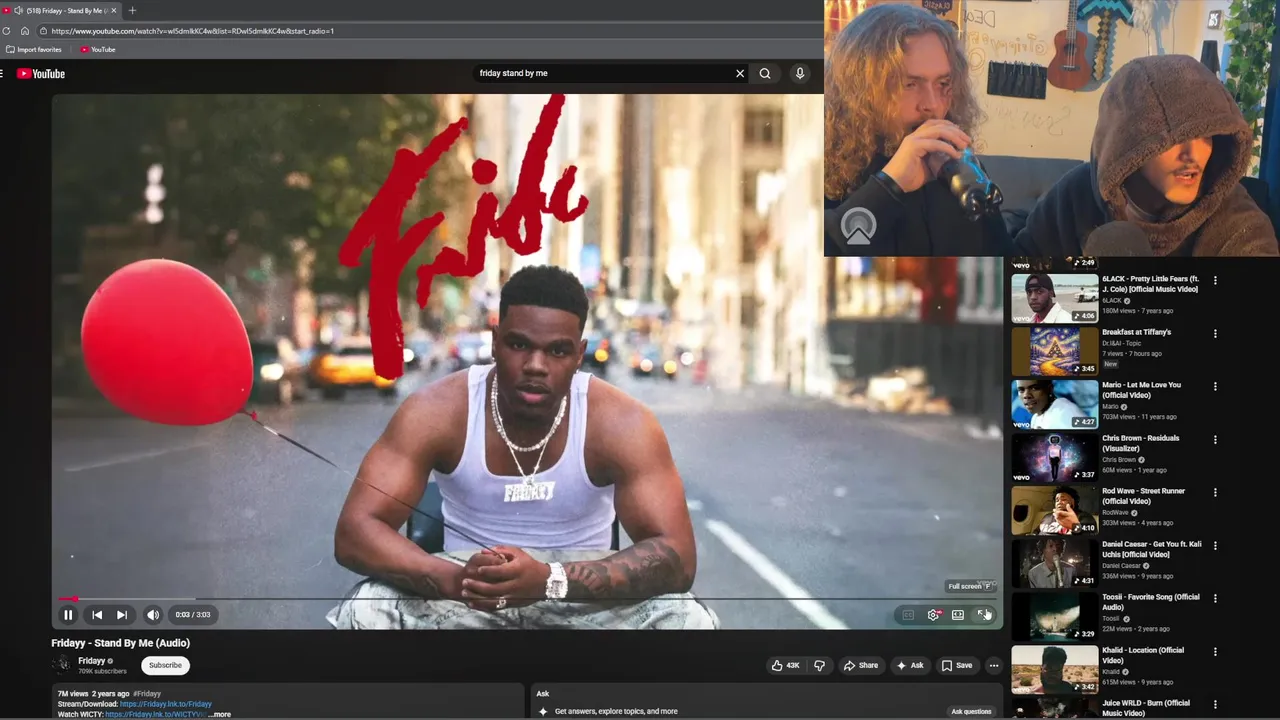Open options for Mario Let Me Love You
Screen dimensions: 1280x720
(1215, 387)
